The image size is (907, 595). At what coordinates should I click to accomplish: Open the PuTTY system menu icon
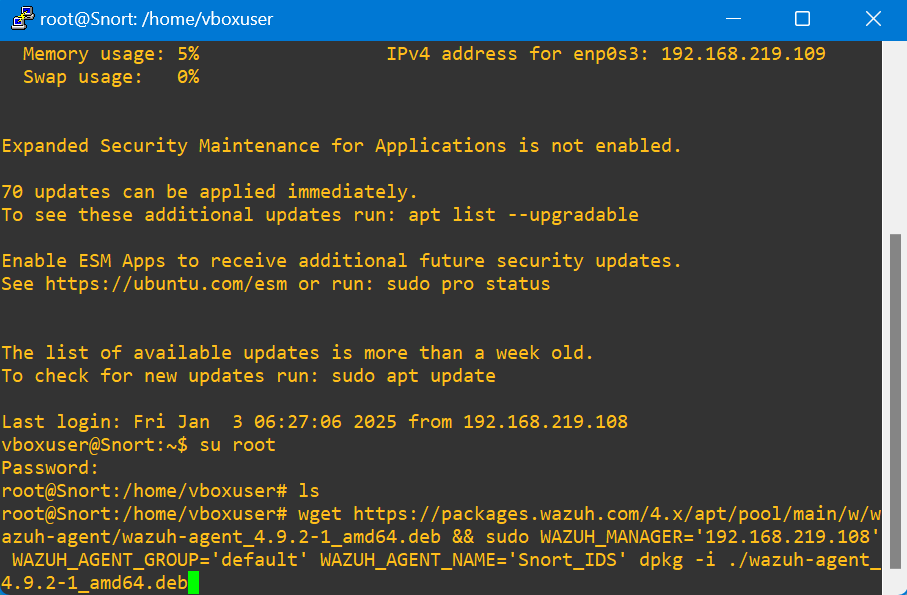point(22,19)
